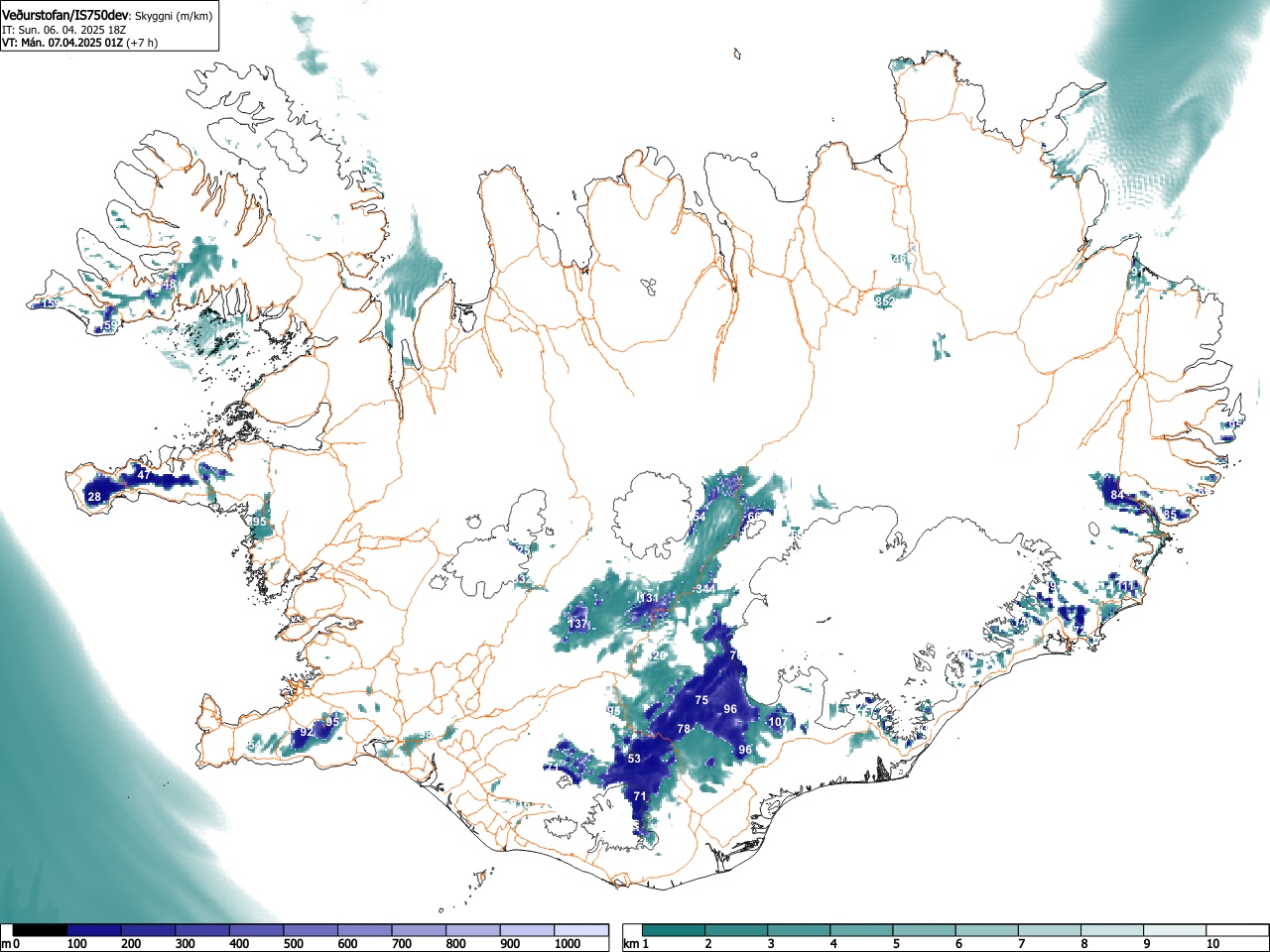
Task: Click the '10' tick label in the km legend
Action: click(x=1212, y=944)
